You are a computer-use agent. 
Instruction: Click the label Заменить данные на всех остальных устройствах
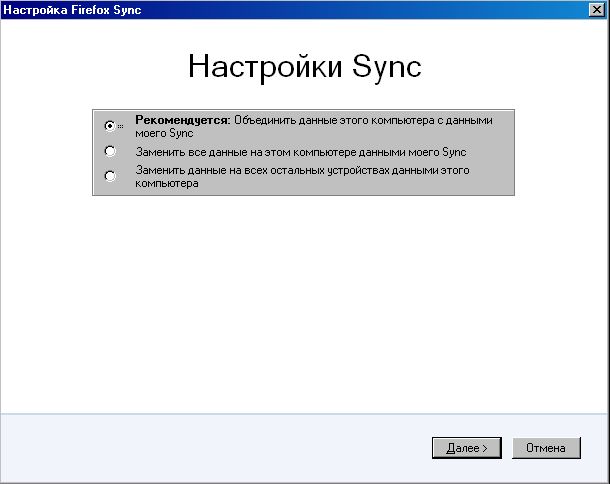(302, 177)
